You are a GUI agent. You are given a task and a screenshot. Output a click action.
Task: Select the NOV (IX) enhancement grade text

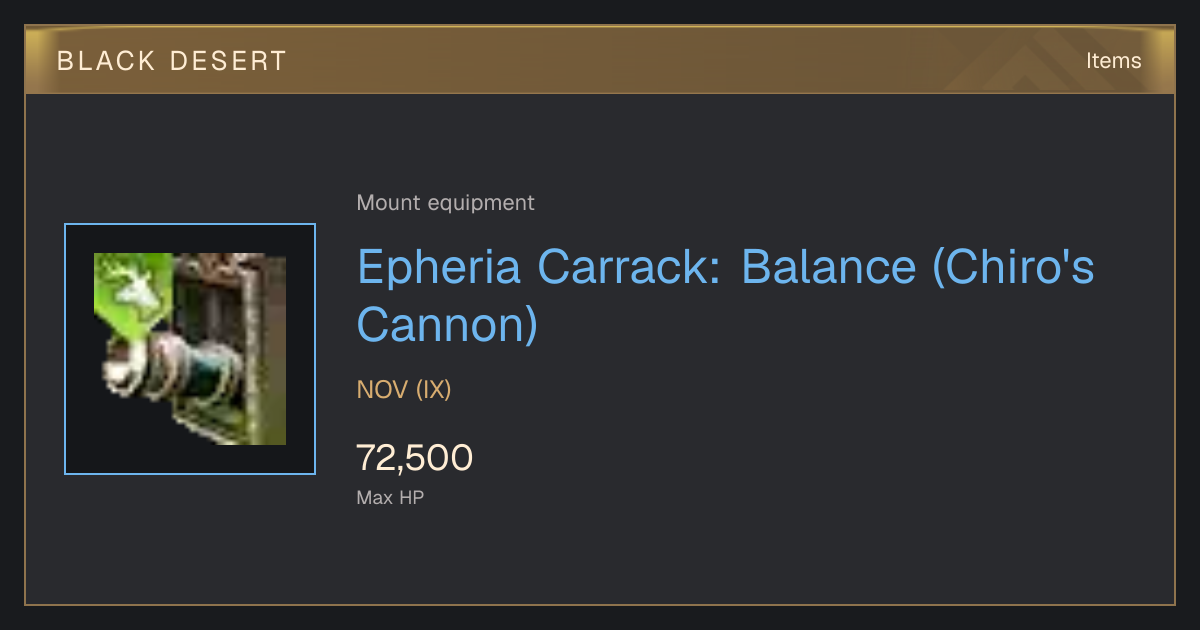[x=404, y=389]
